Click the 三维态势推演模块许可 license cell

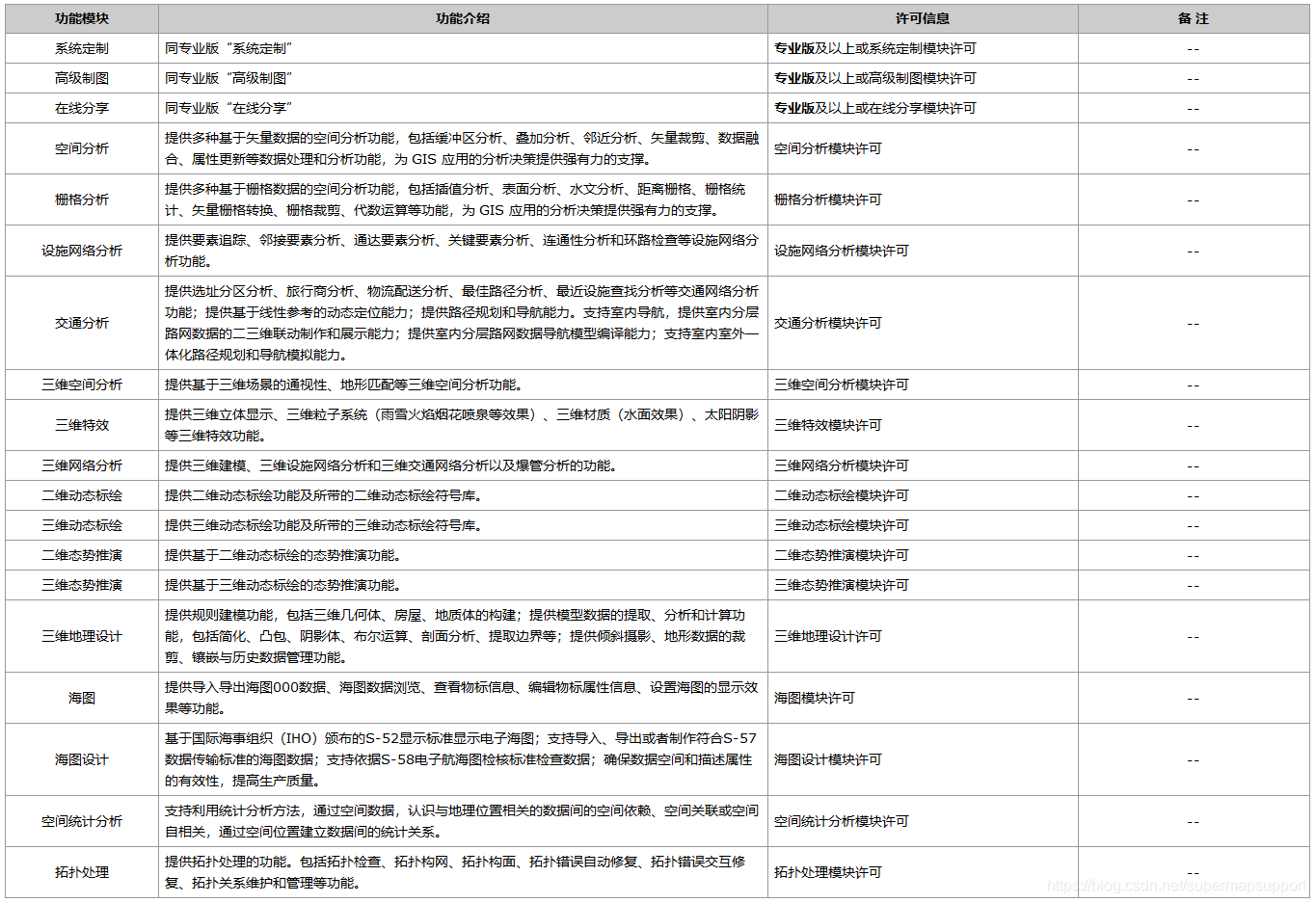pos(923,585)
